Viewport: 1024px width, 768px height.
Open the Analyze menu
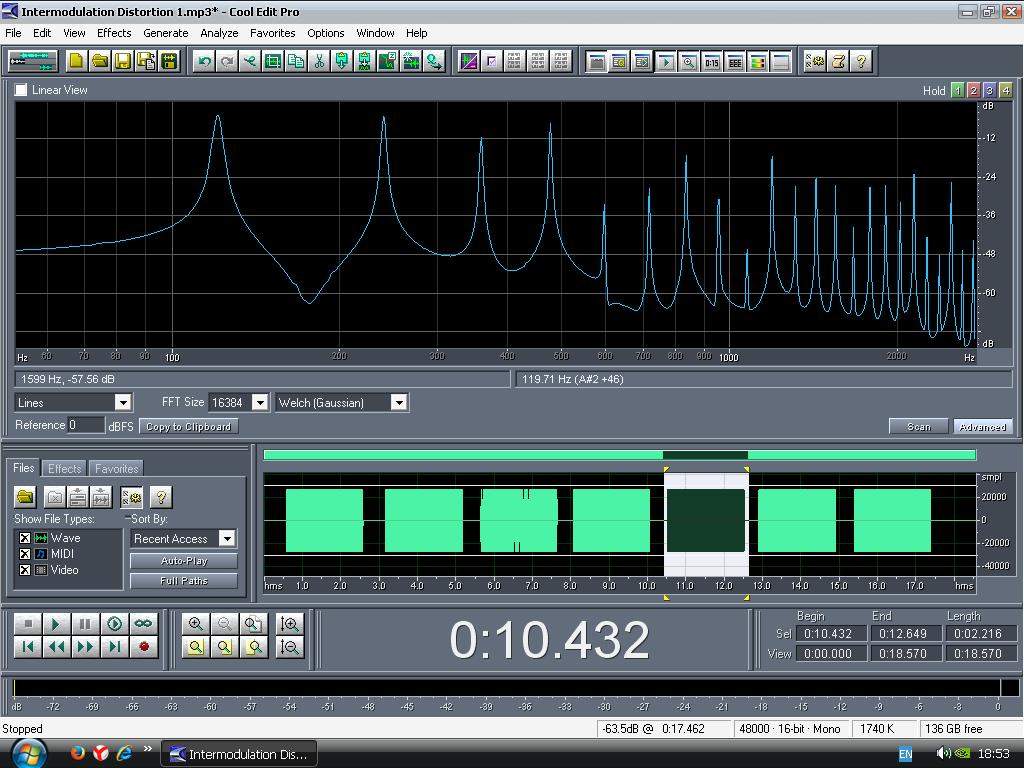click(219, 33)
